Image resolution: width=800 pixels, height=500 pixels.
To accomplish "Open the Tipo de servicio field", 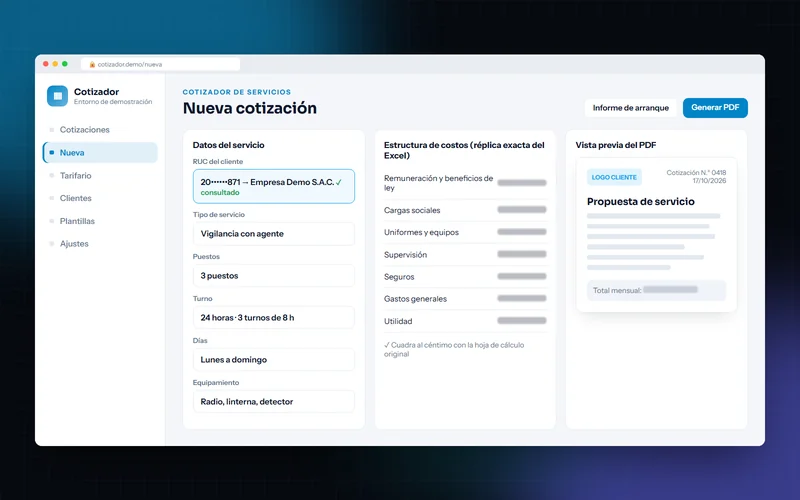I will point(273,234).
